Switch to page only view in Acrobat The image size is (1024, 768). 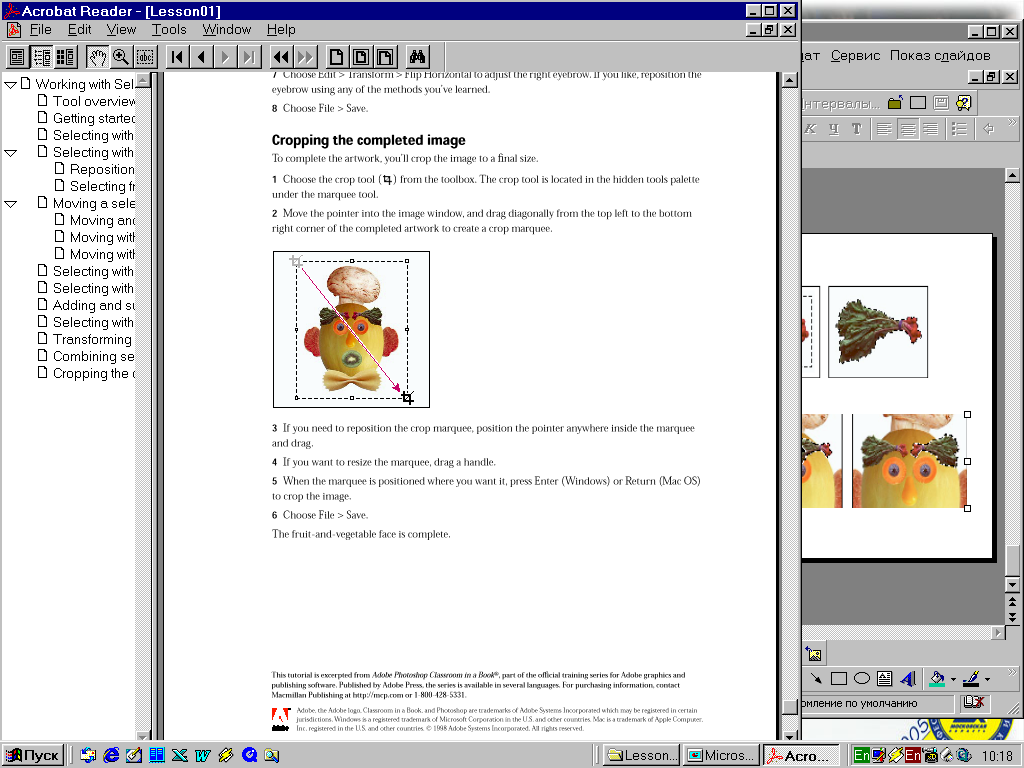click(x=17, y=57)
